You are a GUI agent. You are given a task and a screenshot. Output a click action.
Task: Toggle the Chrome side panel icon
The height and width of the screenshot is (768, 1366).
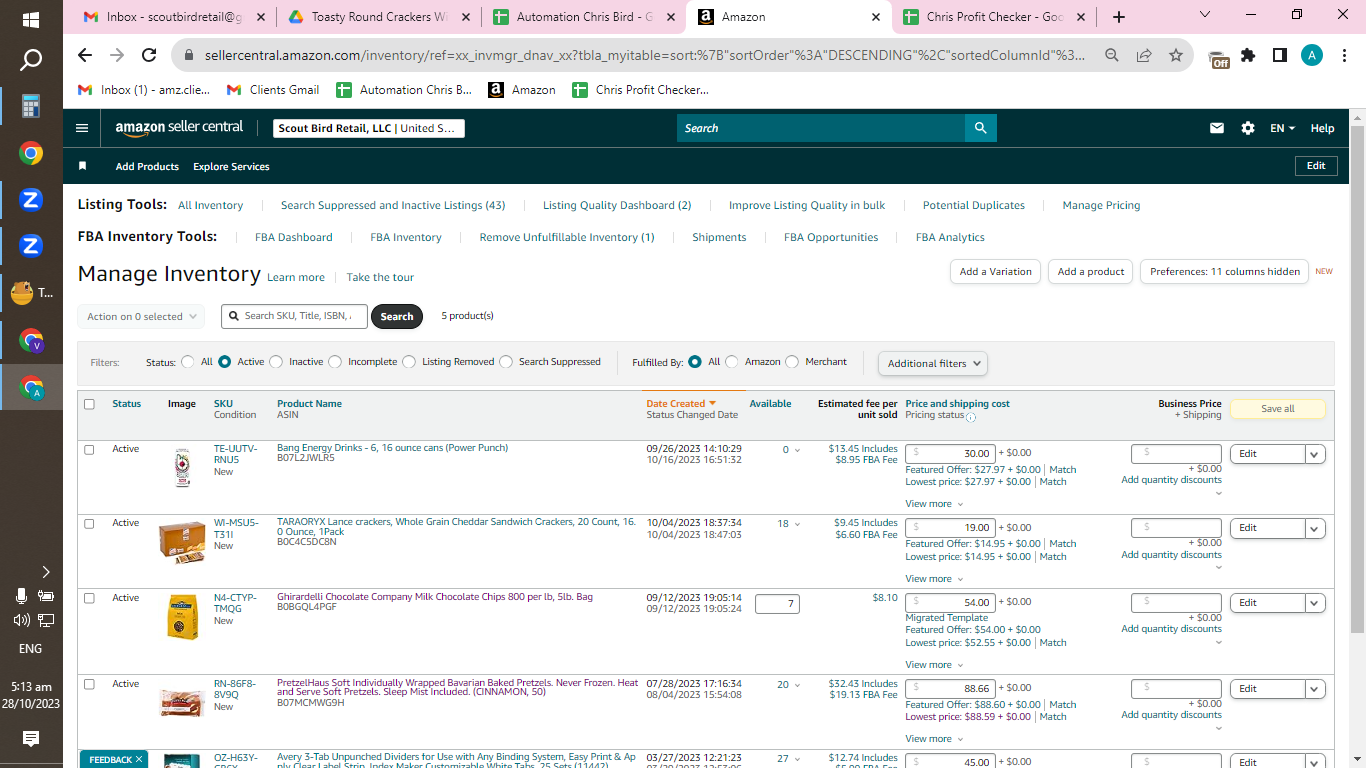[1280, 56]
